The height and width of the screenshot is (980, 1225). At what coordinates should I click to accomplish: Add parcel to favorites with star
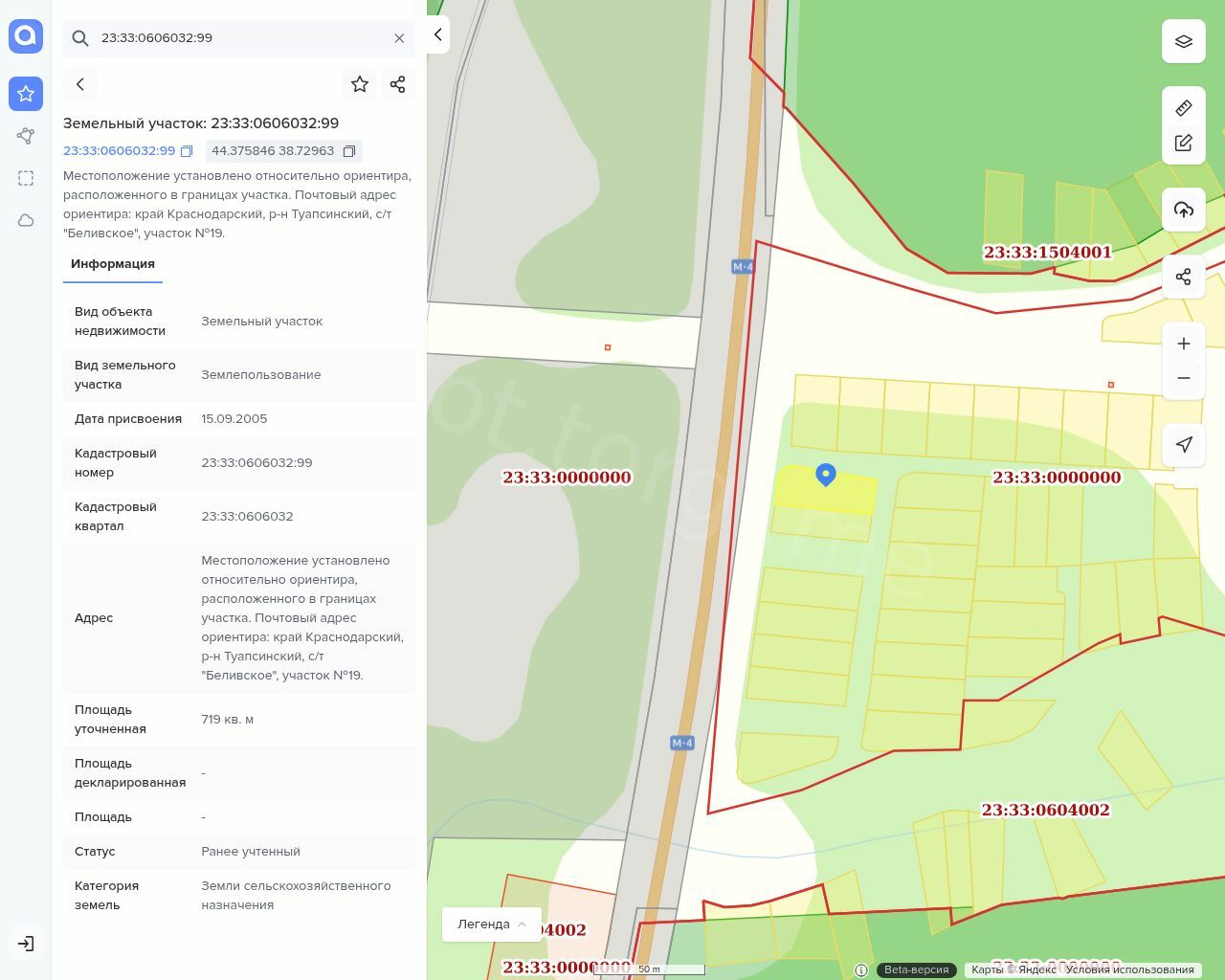[360, 84]
